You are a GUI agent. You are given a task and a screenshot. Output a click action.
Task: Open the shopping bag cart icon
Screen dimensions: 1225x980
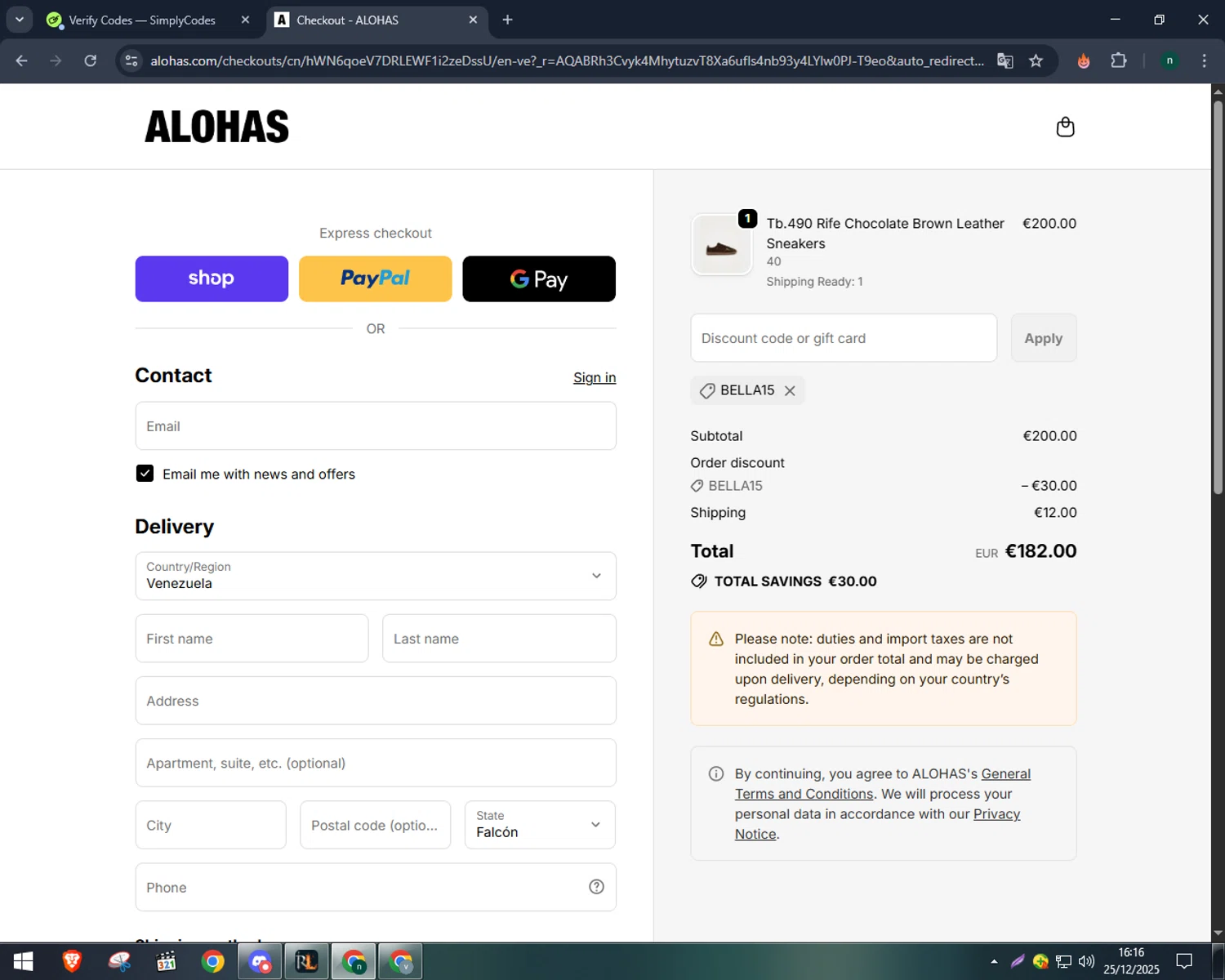[1065, 127]
